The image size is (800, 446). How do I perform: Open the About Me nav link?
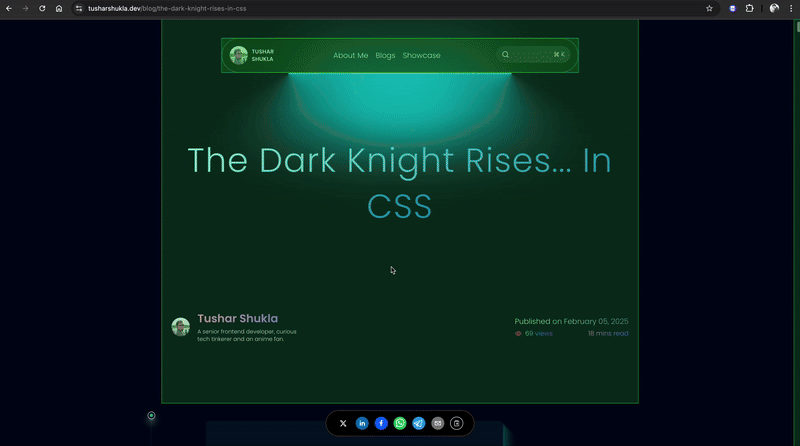(351, 55)
